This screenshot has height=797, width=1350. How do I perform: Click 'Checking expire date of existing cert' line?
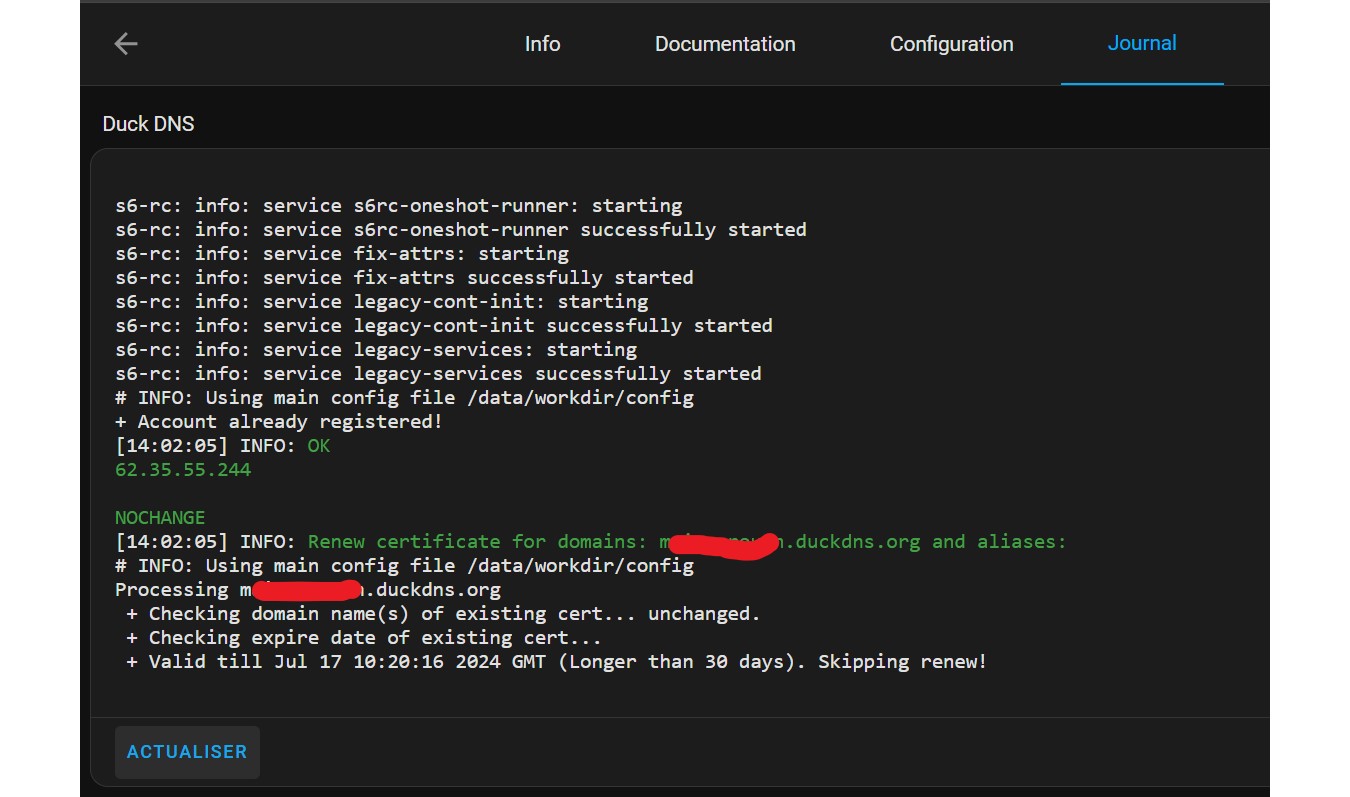point(364,638)
